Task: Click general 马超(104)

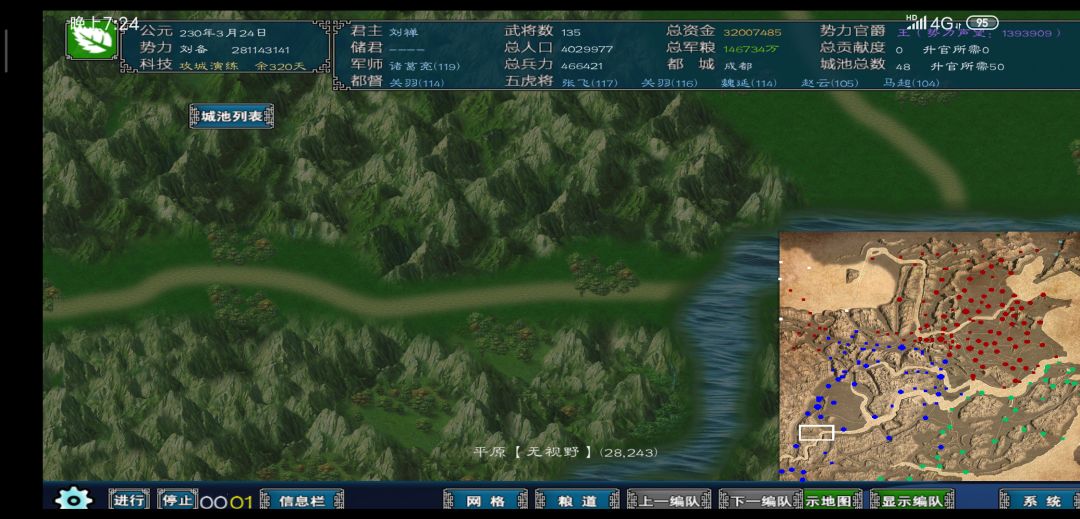Action: (x=911, y=83)
